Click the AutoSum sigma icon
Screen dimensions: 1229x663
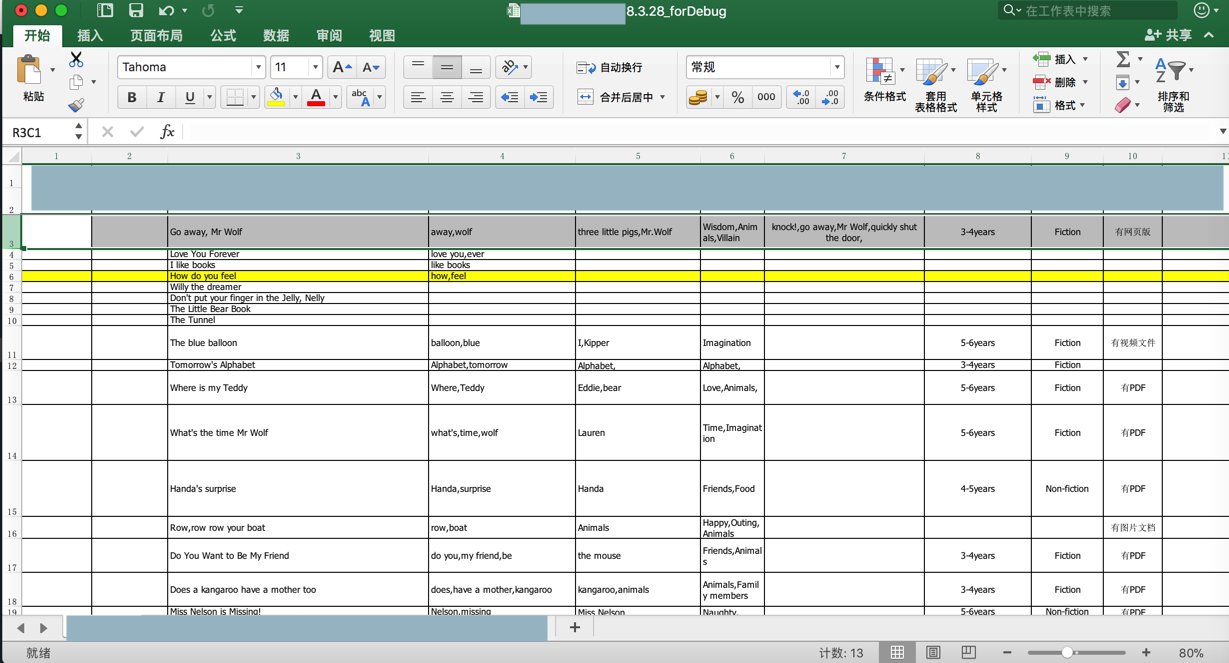(1123, 60)
